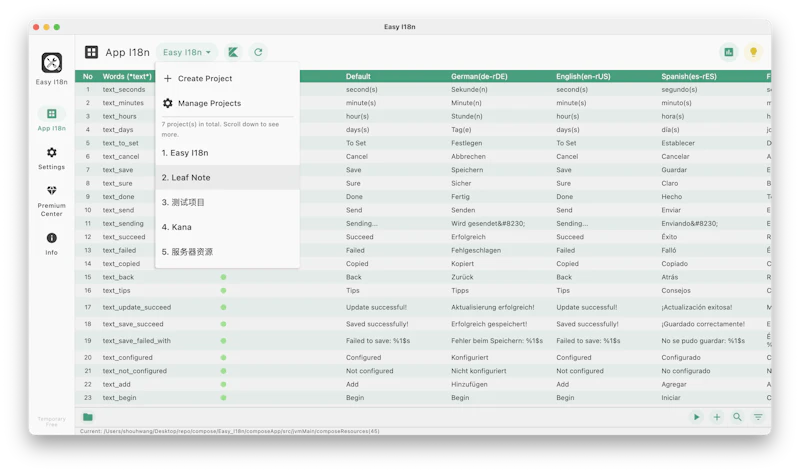Click German cell 'Wird gesendet&#8230;'
Viewport: 800px width, 473px height.
pyautogui.click(x=488, y=223)
